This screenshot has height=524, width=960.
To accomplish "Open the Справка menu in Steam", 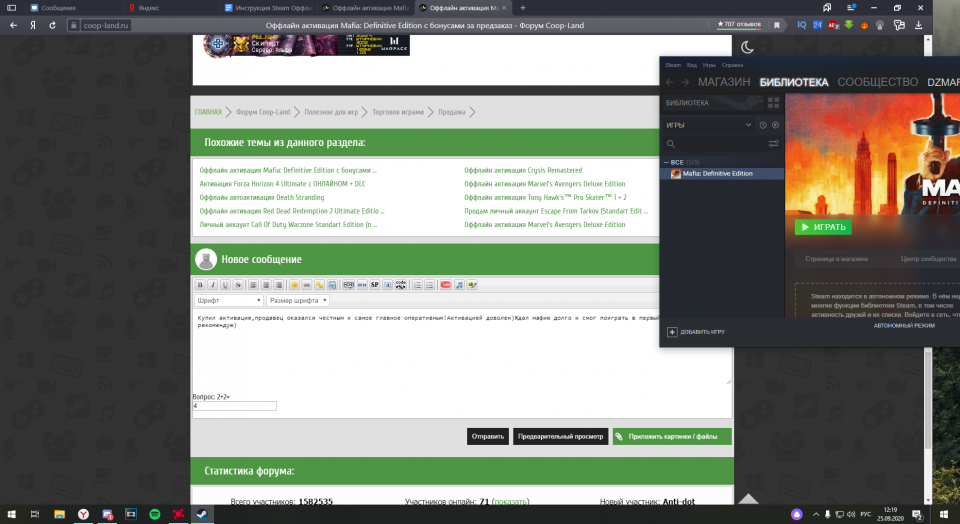I will tap(732, 65).
